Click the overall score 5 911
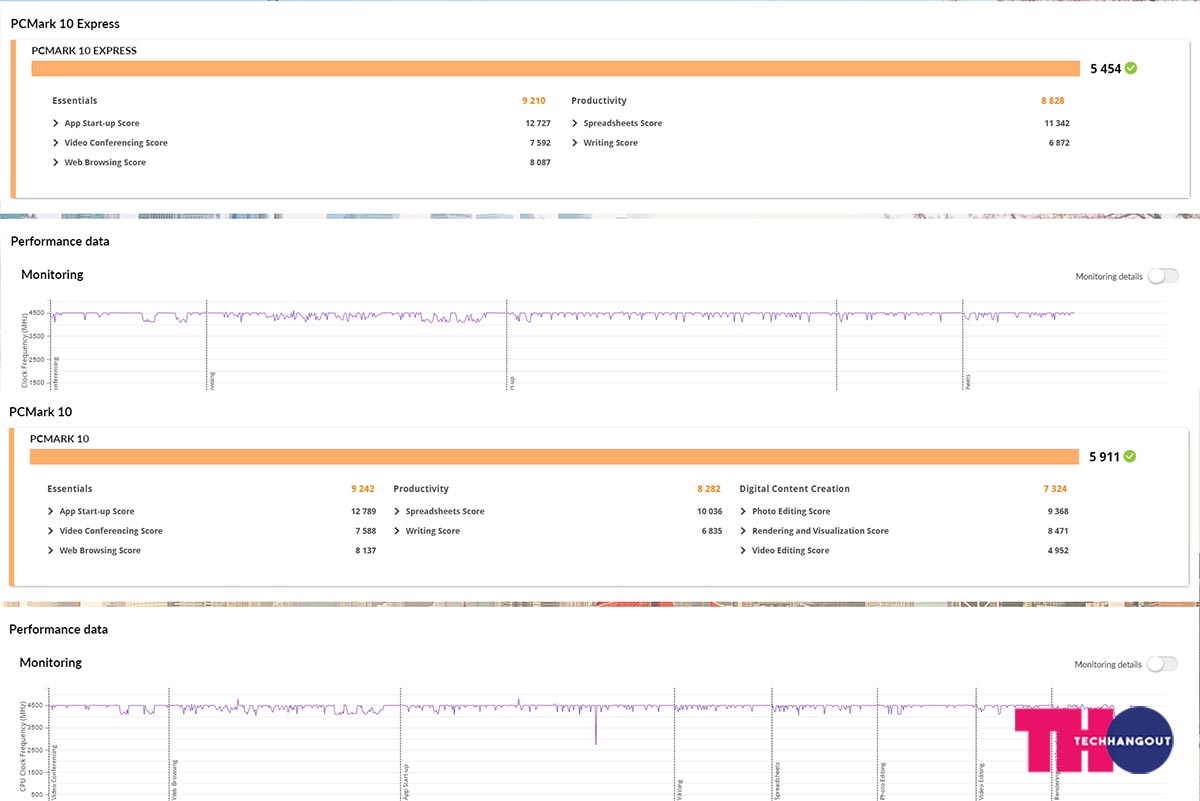This screenshot has width=1200, height=801. coord(1105,457)
